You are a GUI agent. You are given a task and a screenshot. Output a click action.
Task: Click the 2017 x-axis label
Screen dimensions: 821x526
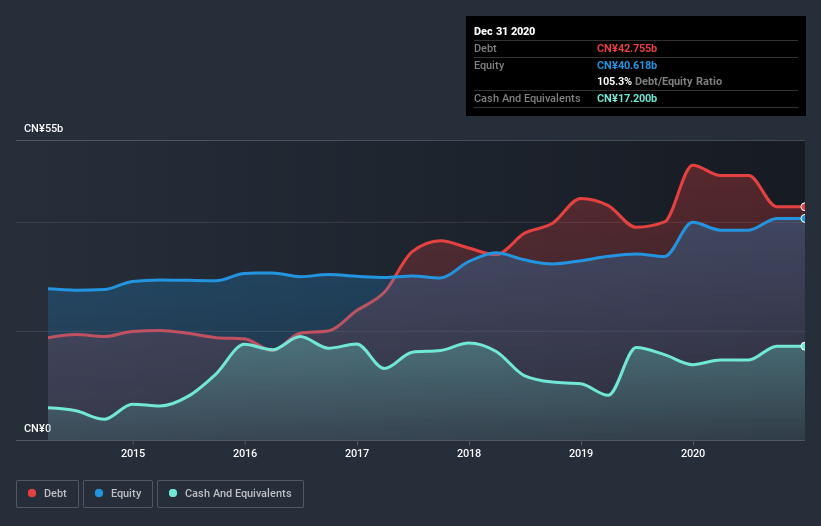(x=357, y=453)
